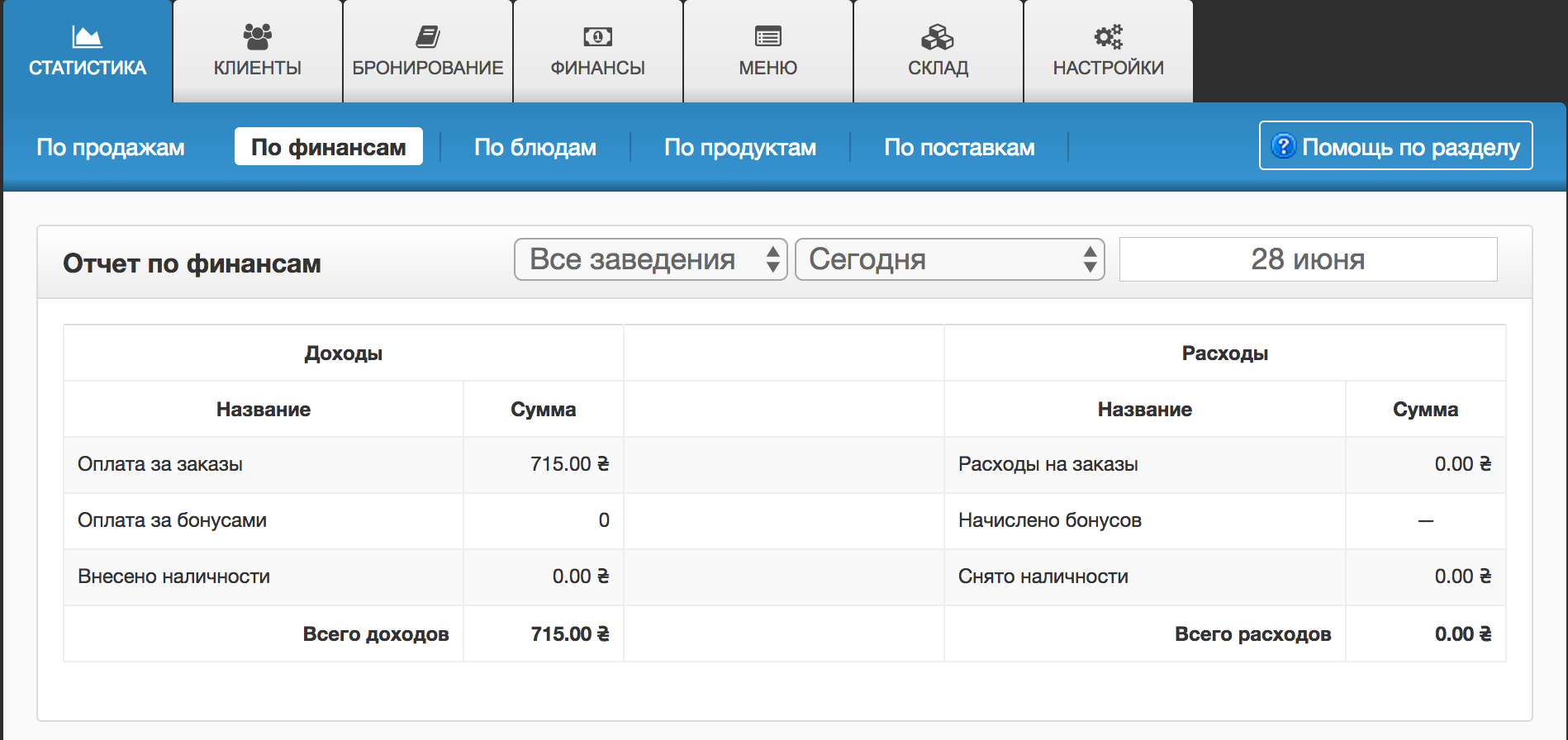Screen dimensions: 1568x740
Task: Select the Снято наличности label
Action: (1043, 576)
